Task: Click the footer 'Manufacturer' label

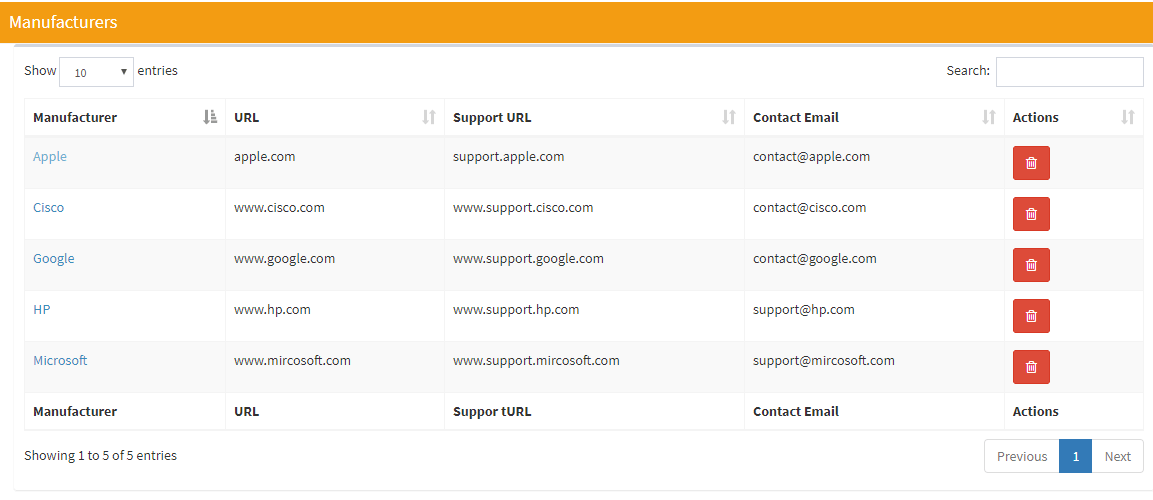Action: 75,411
